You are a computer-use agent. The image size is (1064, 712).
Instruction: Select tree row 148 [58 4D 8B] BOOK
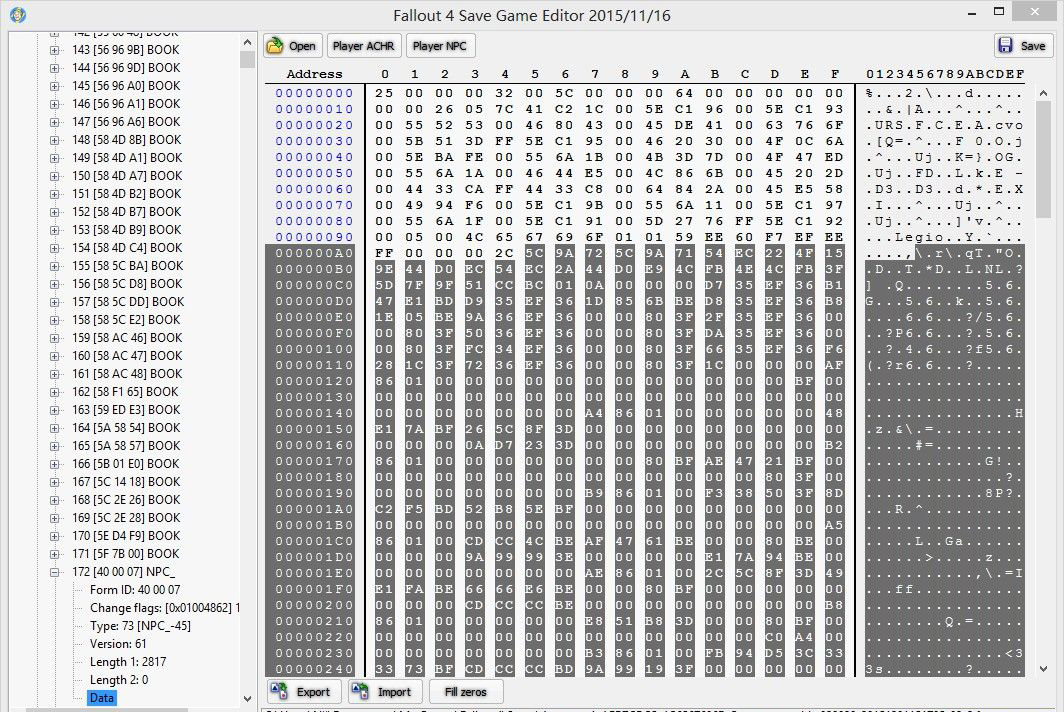click(127, 140)
